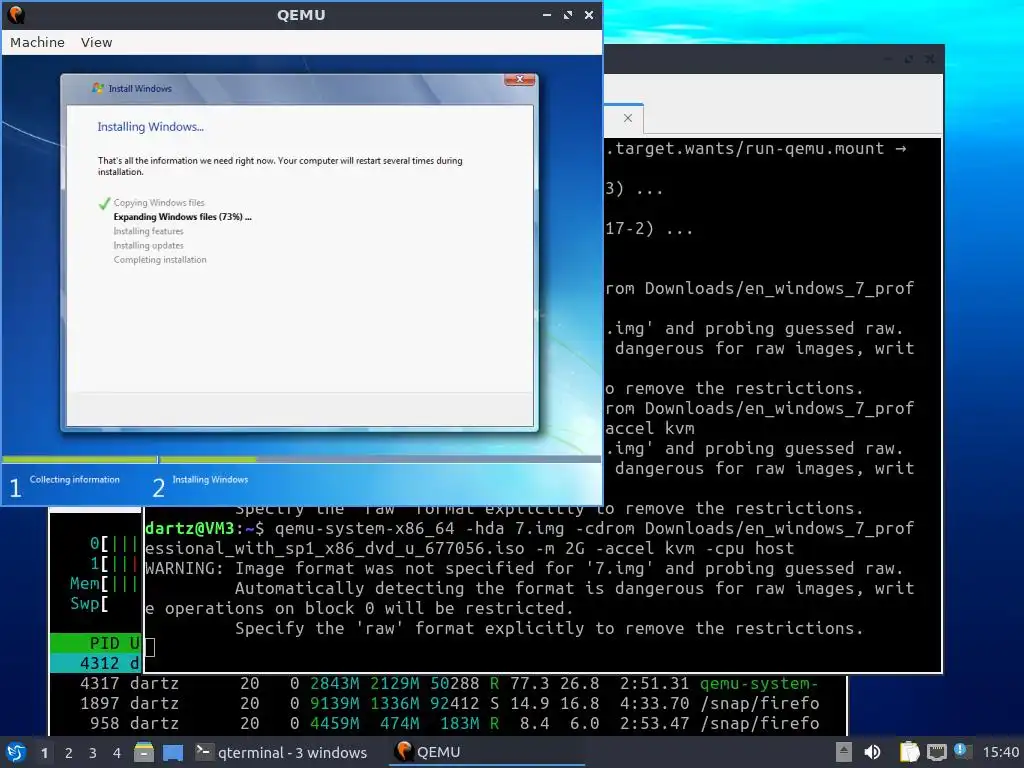
Task: Select the PID 4312 row in htop
Action: pyautogui.click(x=96, y=664)
